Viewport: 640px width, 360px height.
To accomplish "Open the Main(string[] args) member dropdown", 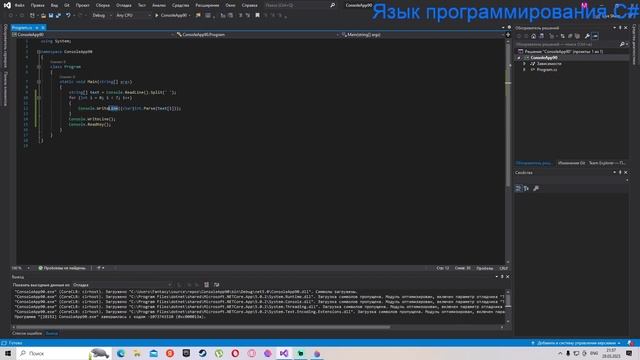I will [422, 35].
